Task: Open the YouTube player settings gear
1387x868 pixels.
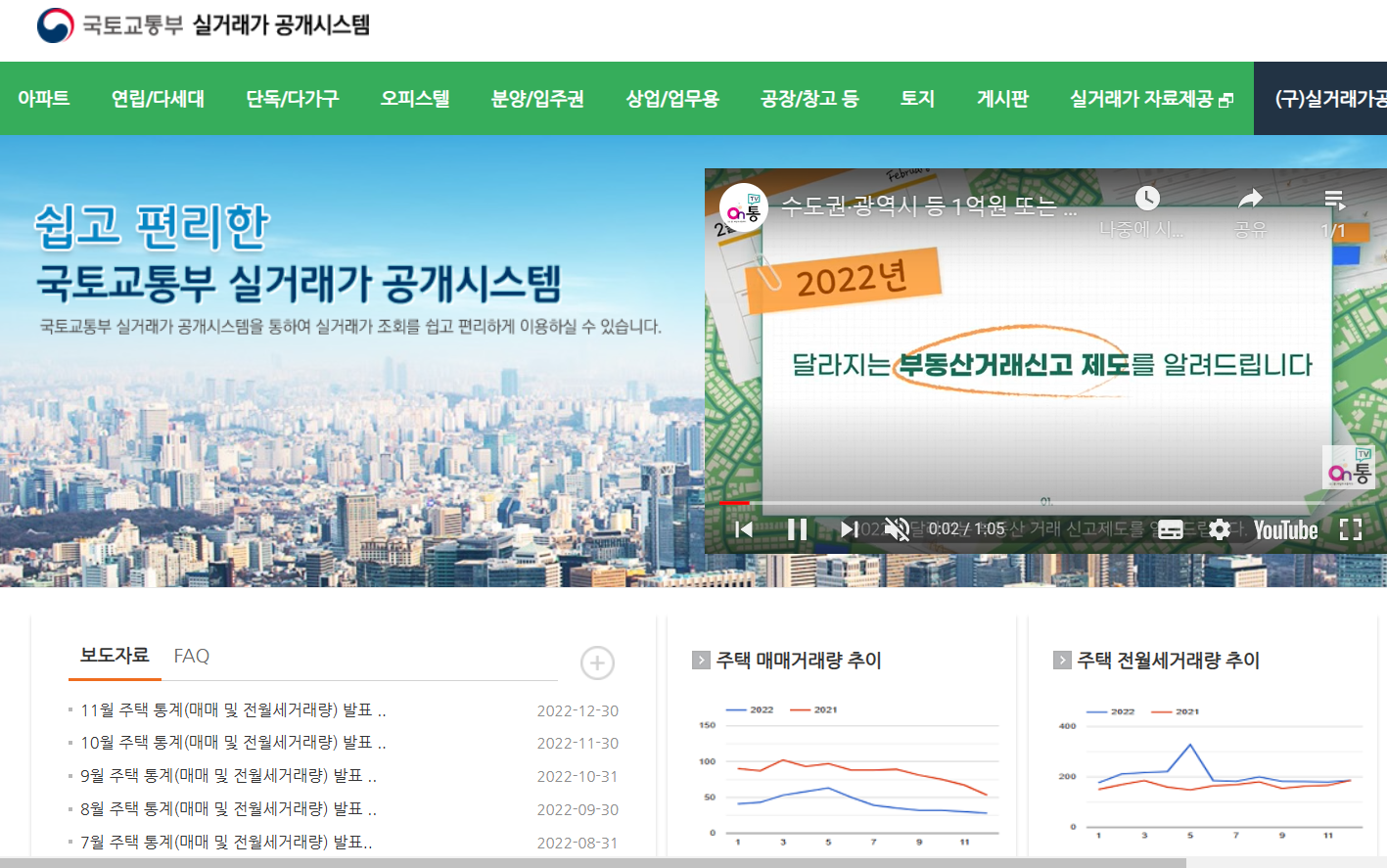Action: pyautogui.click(x=1219, y=529)
